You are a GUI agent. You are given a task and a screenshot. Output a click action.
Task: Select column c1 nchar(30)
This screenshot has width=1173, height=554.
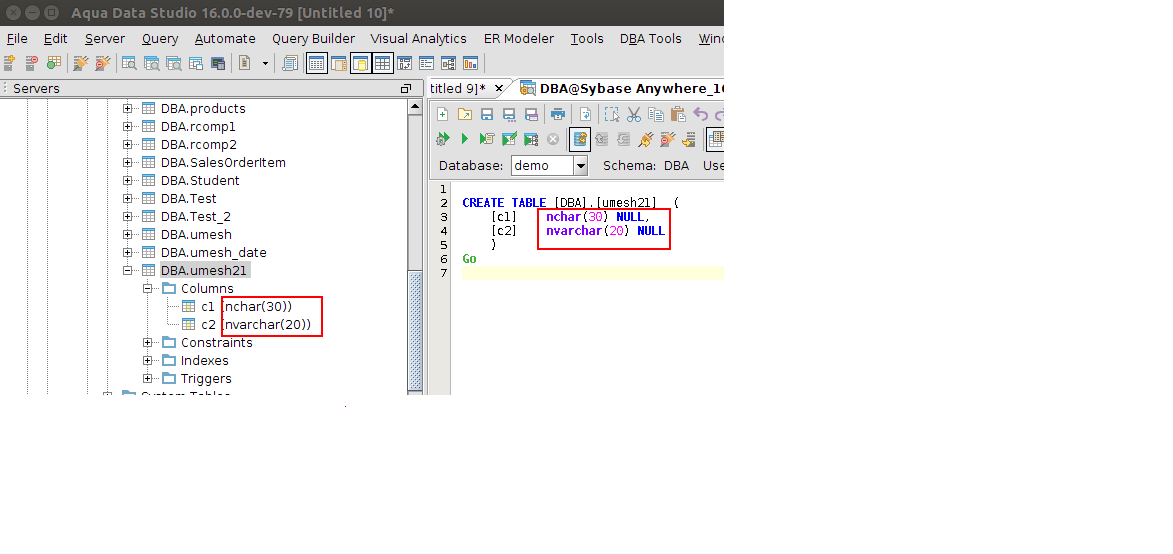point(247,307)
